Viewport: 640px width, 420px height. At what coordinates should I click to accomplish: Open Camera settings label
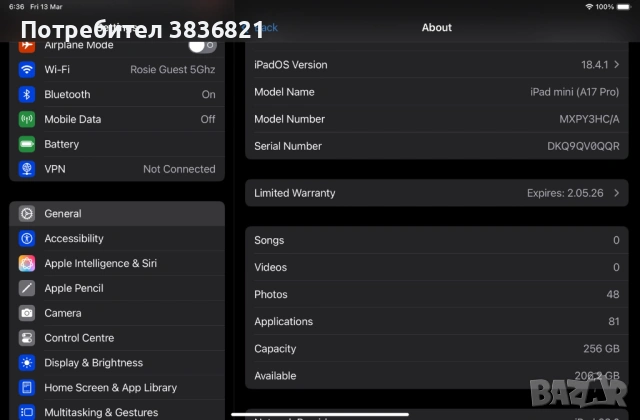click(63, 313)
